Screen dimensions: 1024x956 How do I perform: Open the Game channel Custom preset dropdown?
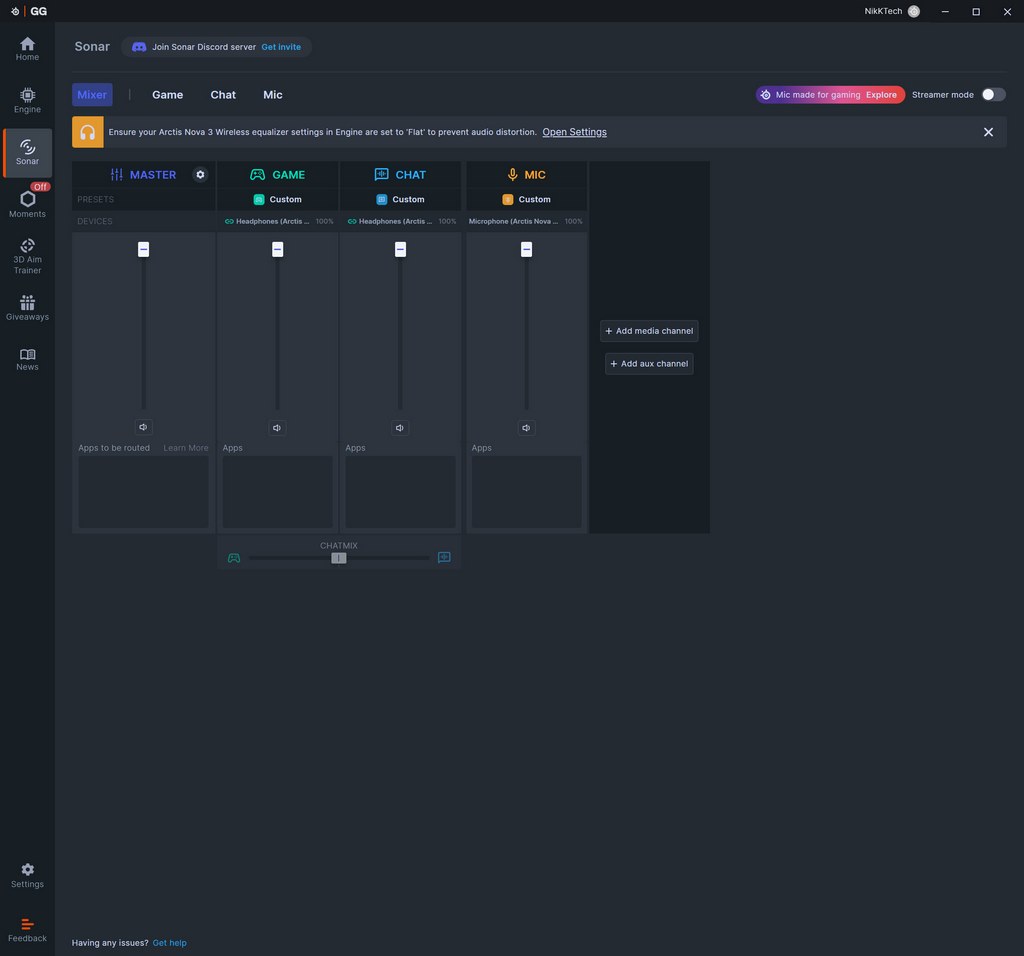[x=278, y=199]
